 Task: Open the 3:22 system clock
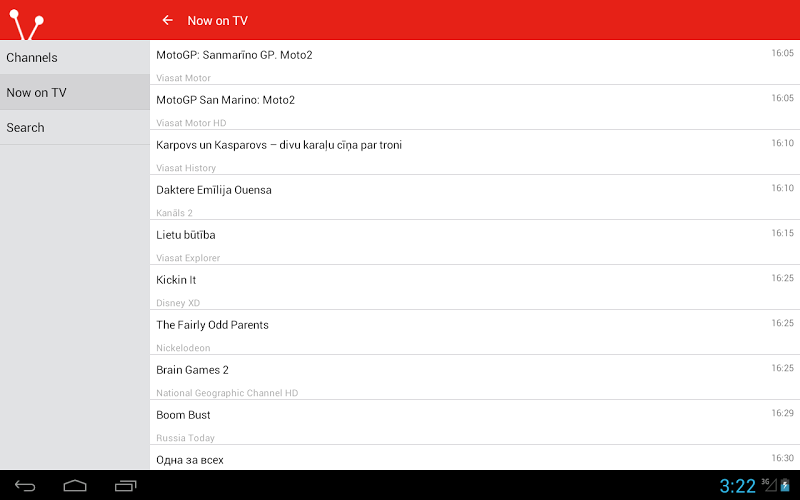tap(737, 486)
